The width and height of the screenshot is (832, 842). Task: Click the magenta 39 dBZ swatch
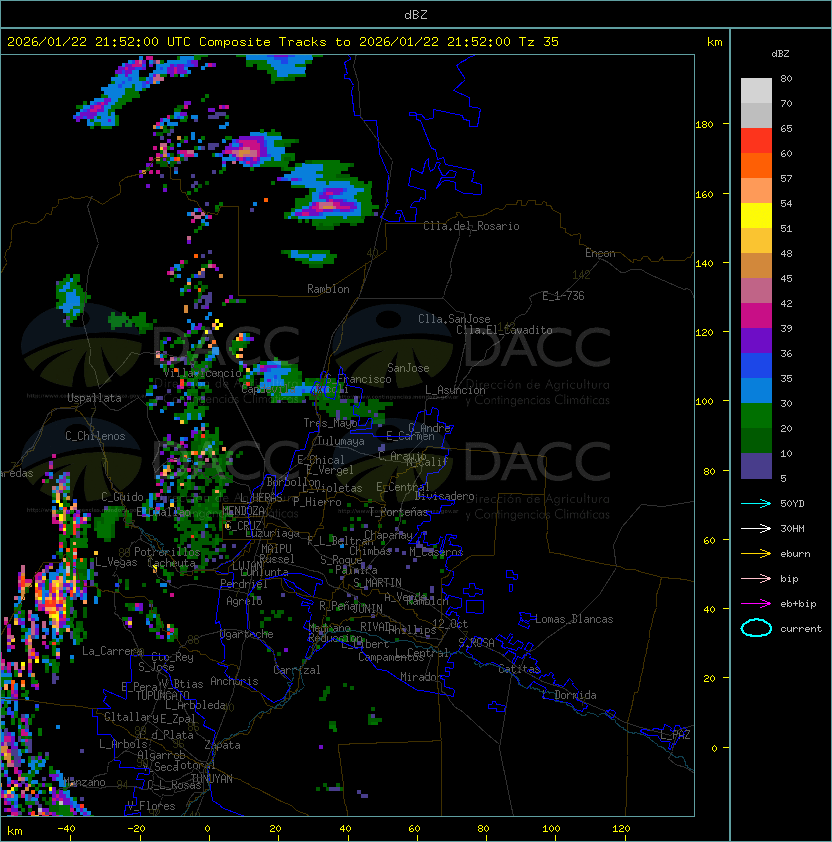click(x=756, y=315)
